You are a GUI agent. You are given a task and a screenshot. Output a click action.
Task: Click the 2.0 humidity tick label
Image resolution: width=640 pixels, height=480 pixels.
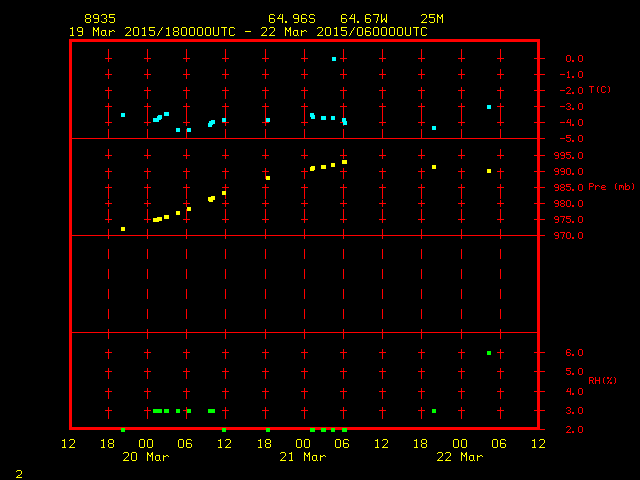pos(574,429)
